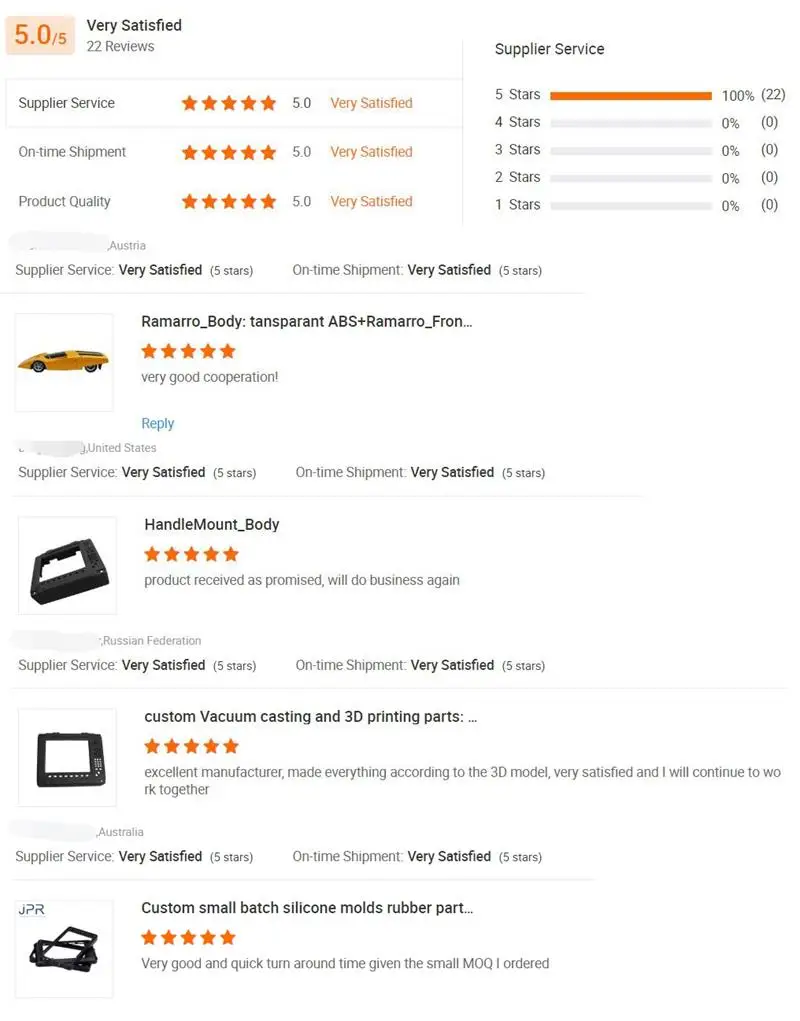Click a star under the Vacuum casting review title

(190, 746)
